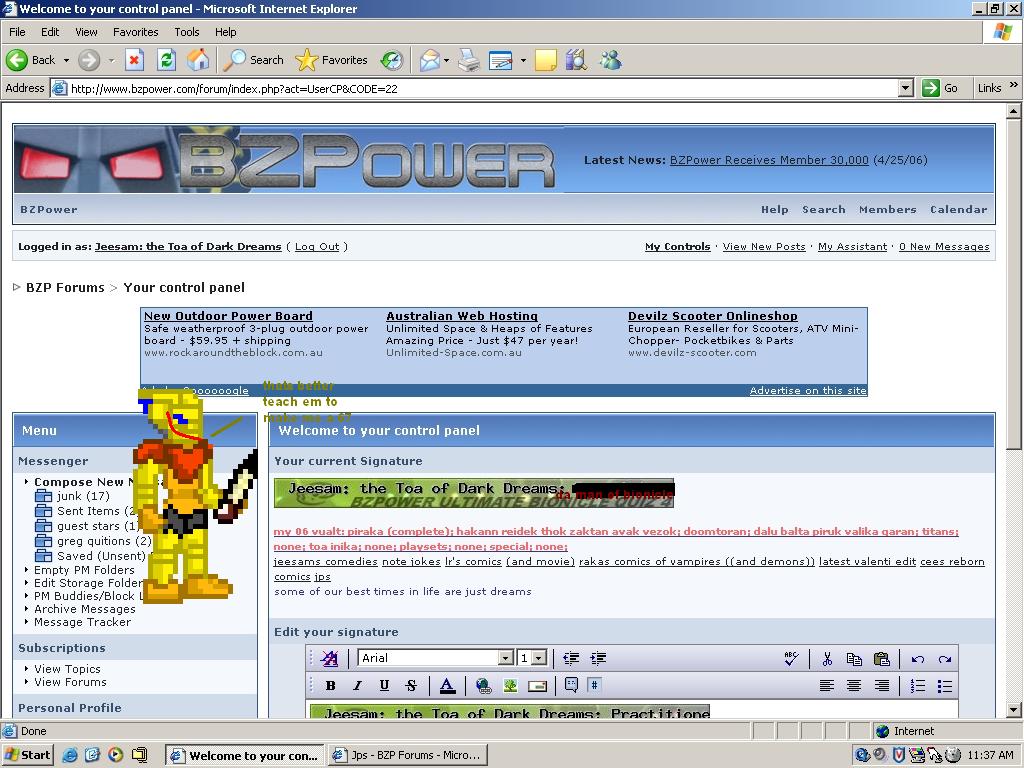Image resolution: width=1024 pixels, height=768 pixels.
Task: Switch to Jps - BZP Forums taskbar window
Action: 408,755
